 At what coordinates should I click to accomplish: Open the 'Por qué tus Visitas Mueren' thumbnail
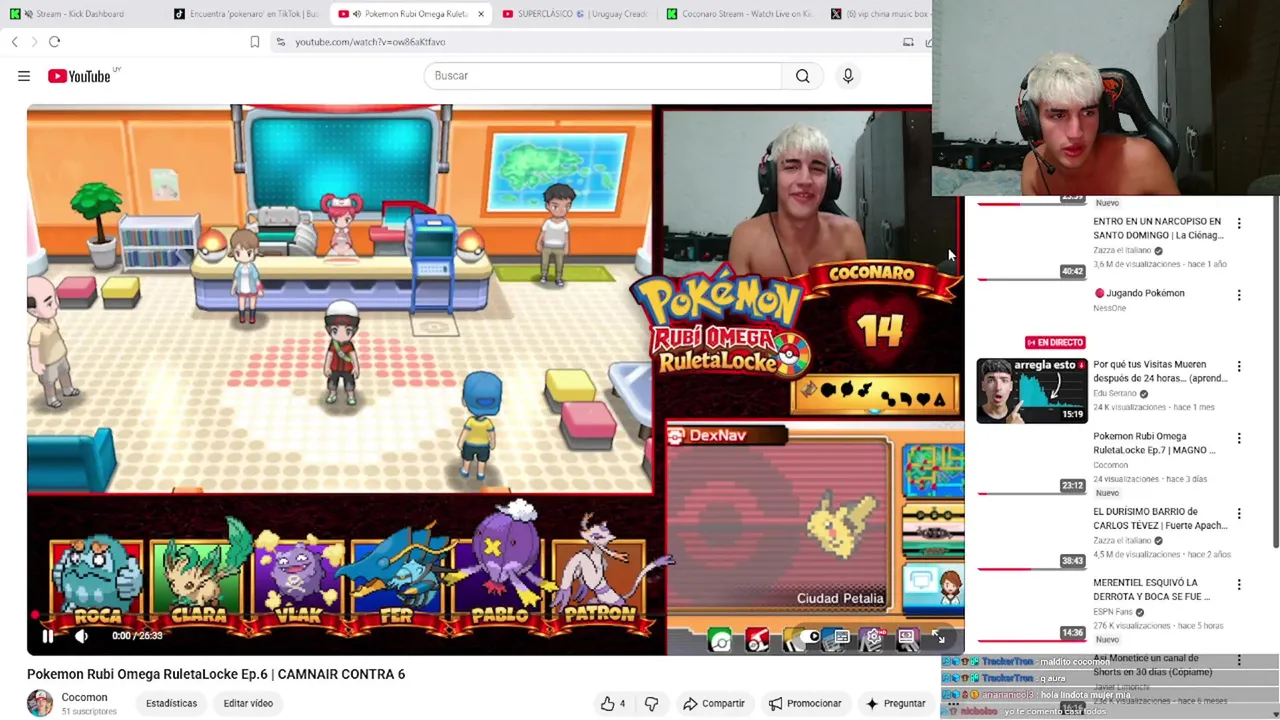tap(1032, 391)
